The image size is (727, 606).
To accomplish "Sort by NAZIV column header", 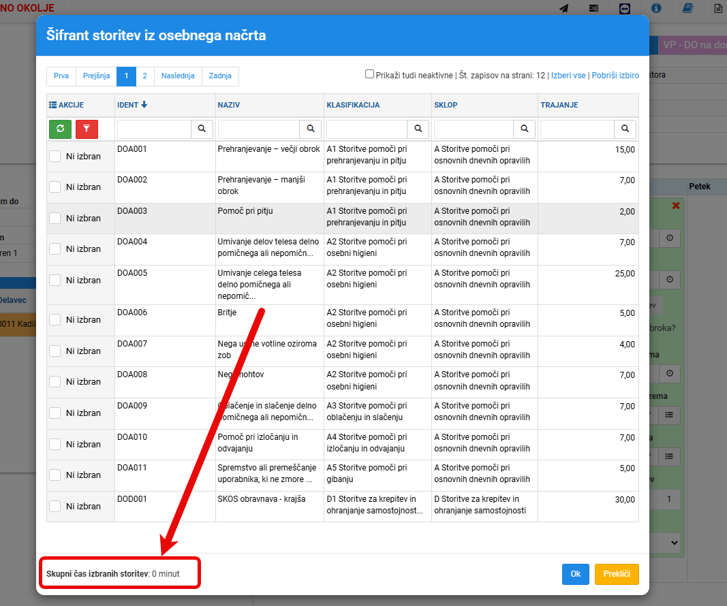I will 229,105.
